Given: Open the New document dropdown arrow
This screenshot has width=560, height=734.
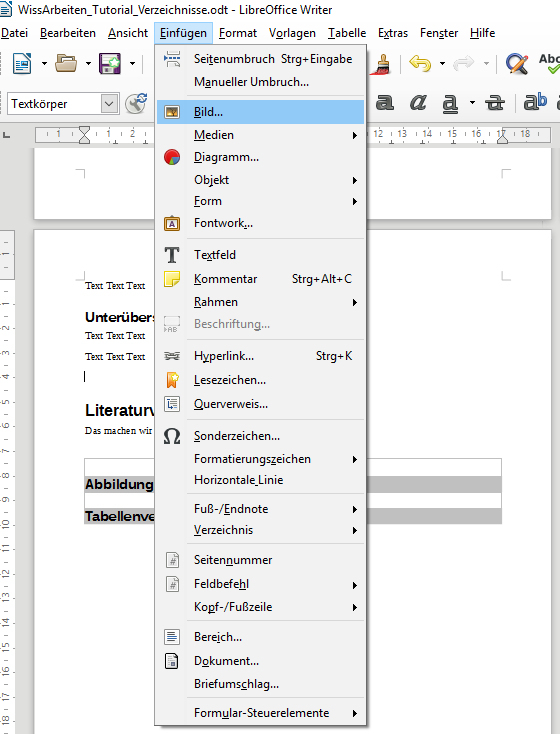Looking at the screenshot, I should [x=44, y=63].
